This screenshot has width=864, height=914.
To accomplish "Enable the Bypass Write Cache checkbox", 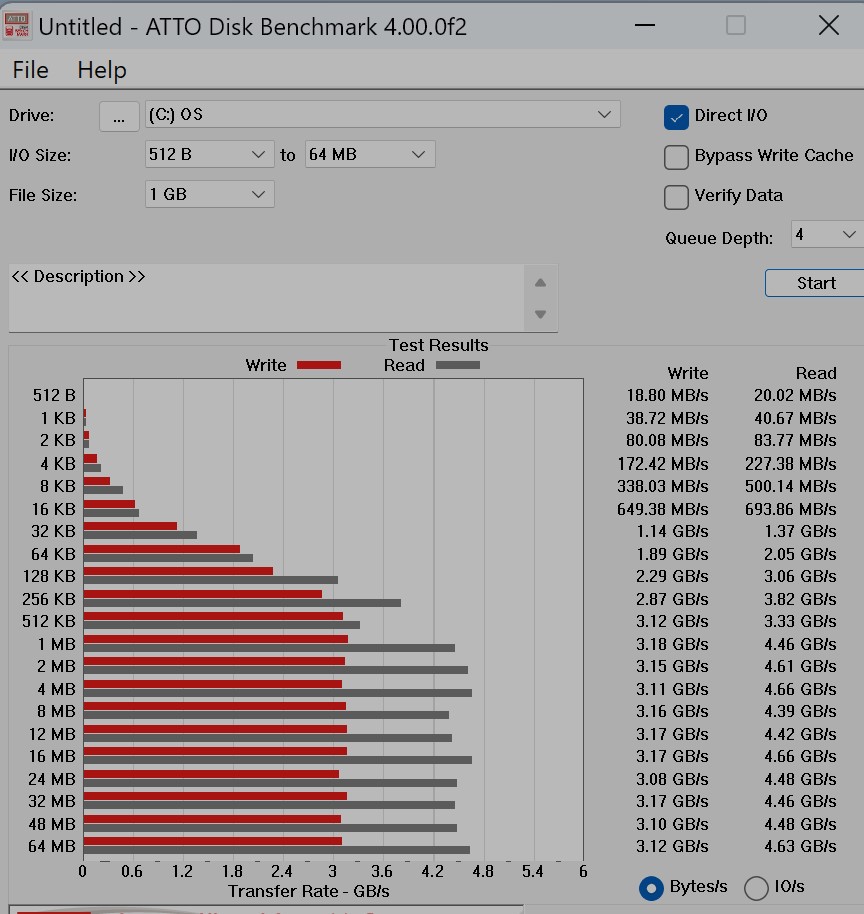I will tap(677, 157).
